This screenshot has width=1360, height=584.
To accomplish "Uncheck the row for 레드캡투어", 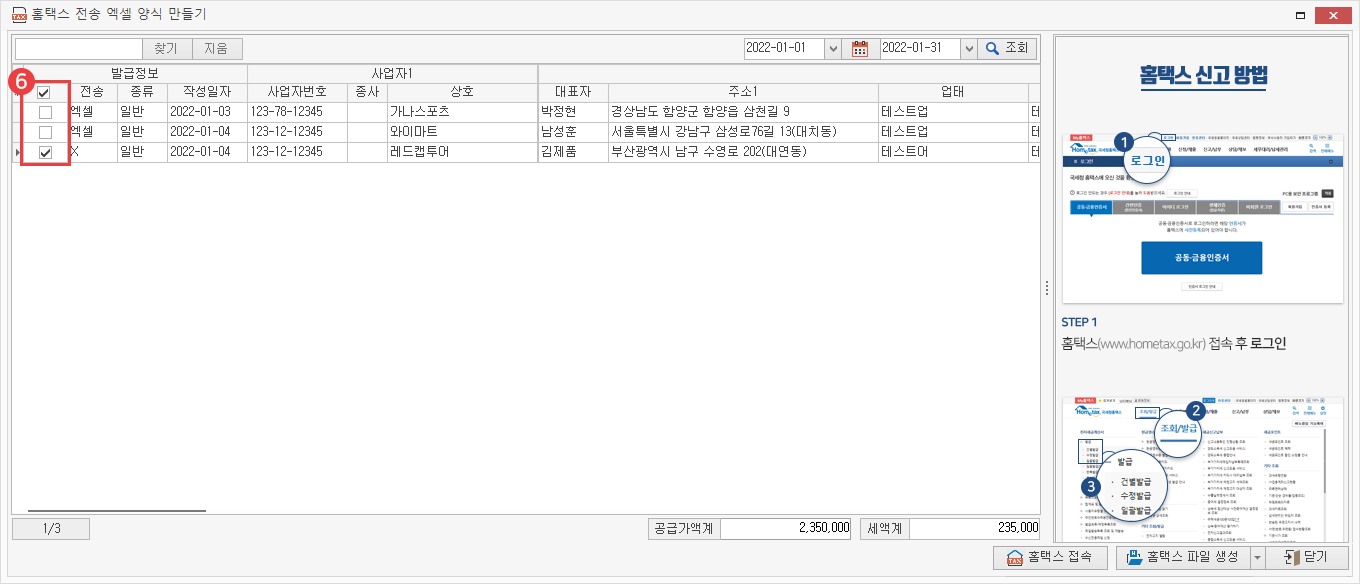I will coord(45,152).
